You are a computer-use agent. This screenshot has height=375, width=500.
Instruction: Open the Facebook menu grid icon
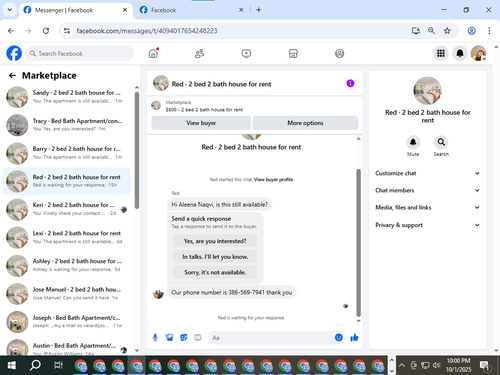[x=441, y=53]
